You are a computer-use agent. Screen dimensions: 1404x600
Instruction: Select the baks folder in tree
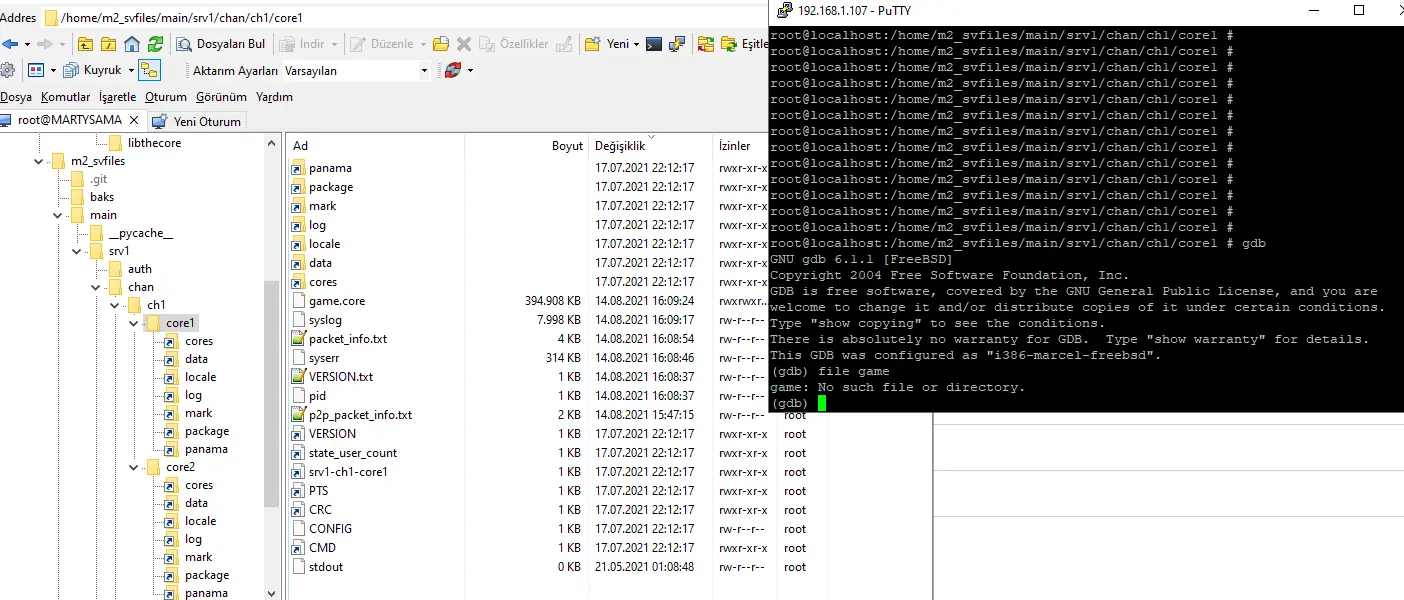(102, 197)
